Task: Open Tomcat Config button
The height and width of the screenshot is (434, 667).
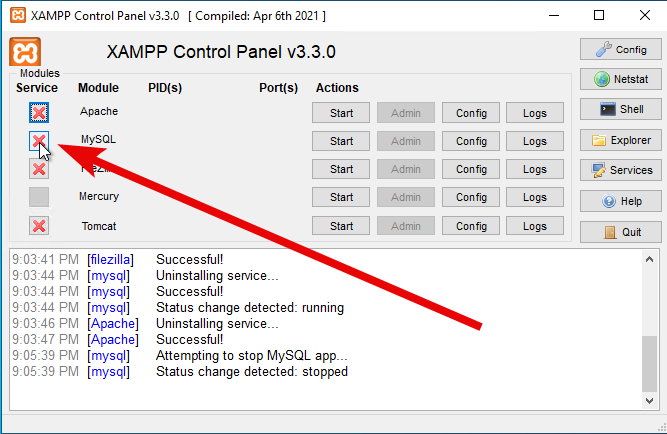Action: 471,226
